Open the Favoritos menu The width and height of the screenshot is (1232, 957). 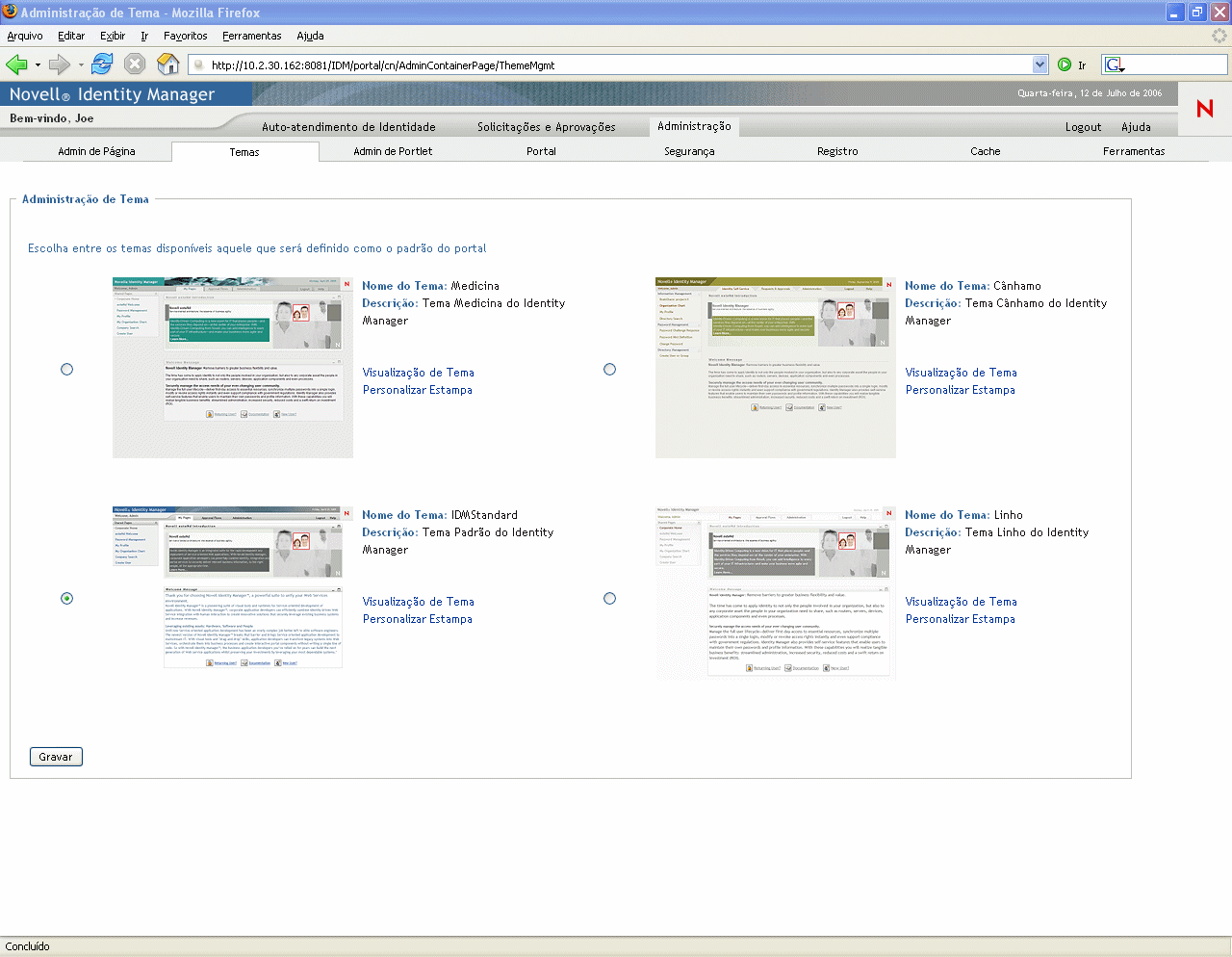(x=186, y=36)
